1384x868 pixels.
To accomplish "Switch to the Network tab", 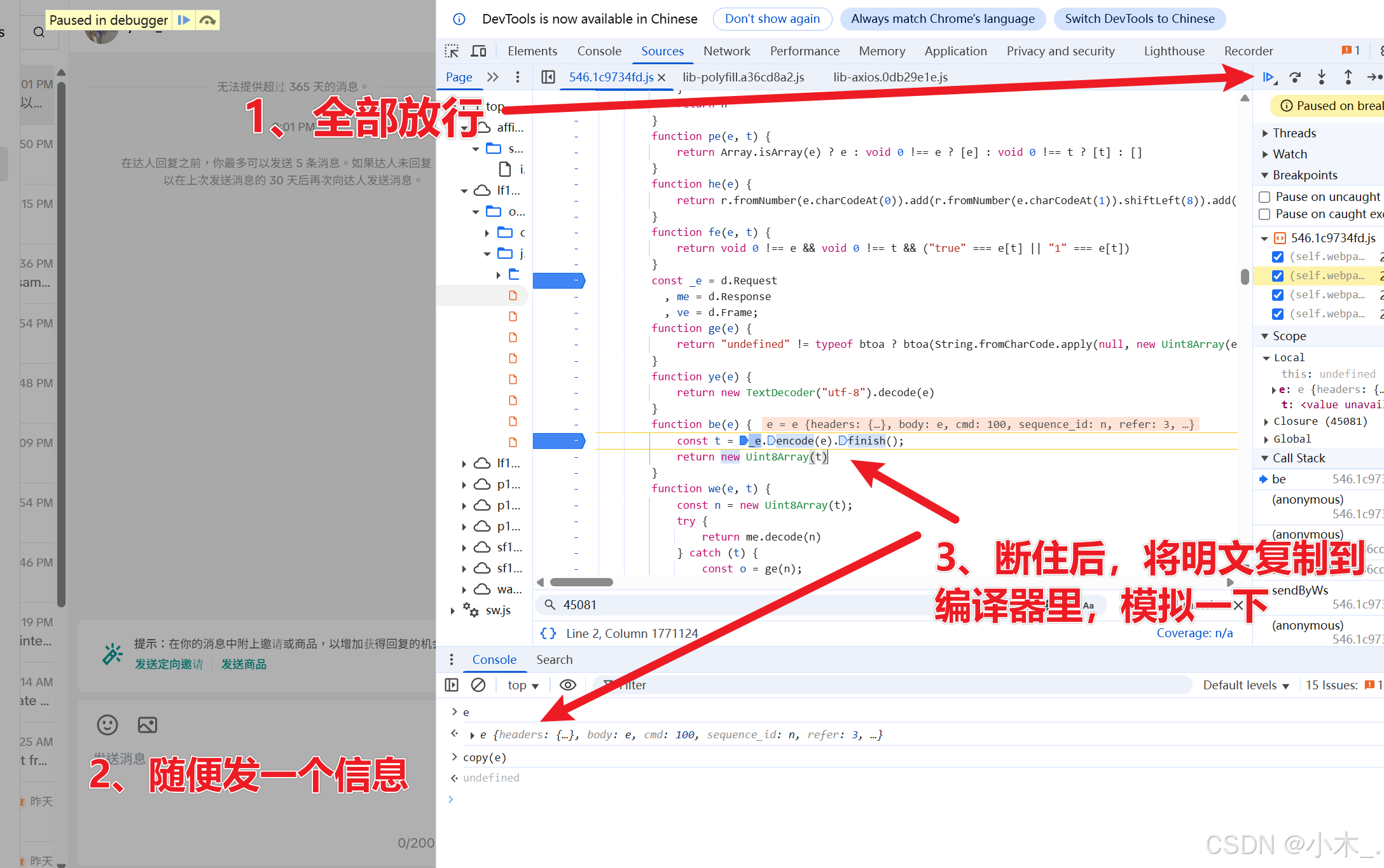I will (726, 51).
